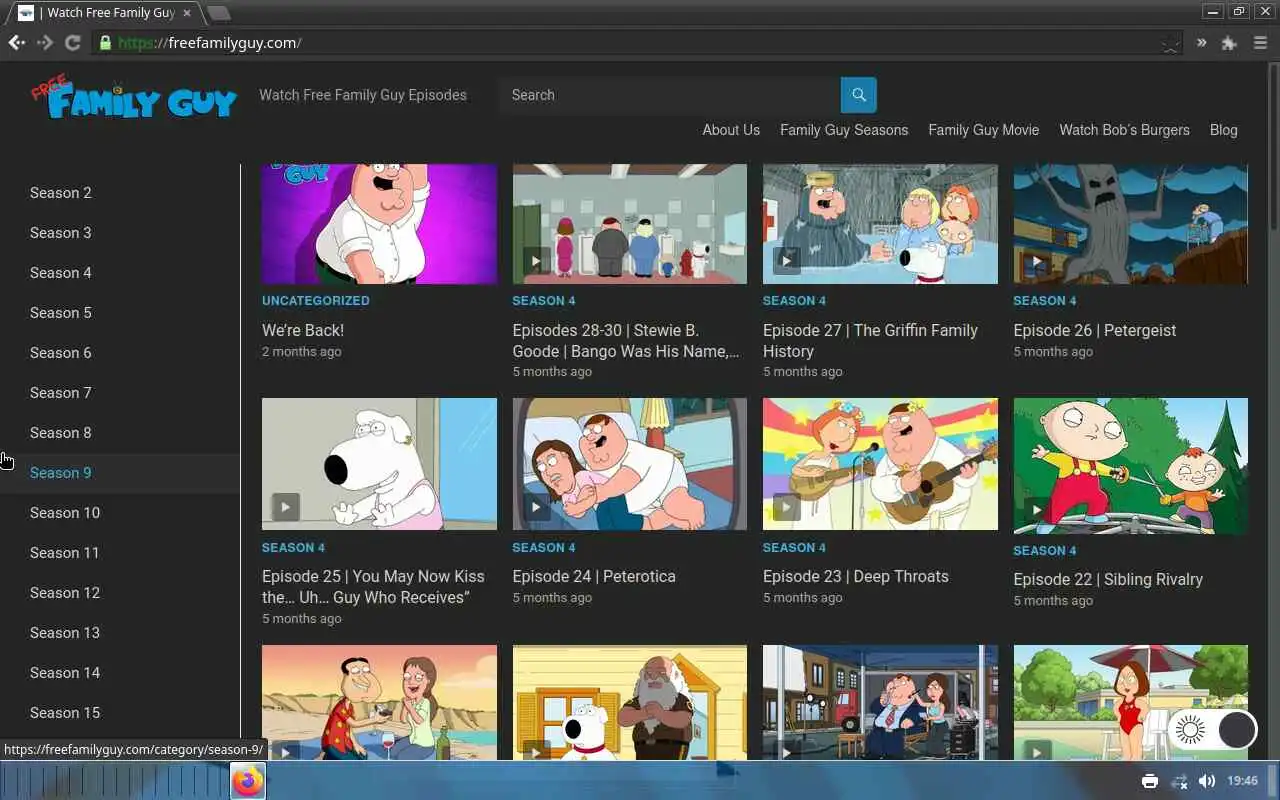Open Season 14 in the sidebar
The height and width of the screenshot is (800, 1280).
tap(65, 673)
